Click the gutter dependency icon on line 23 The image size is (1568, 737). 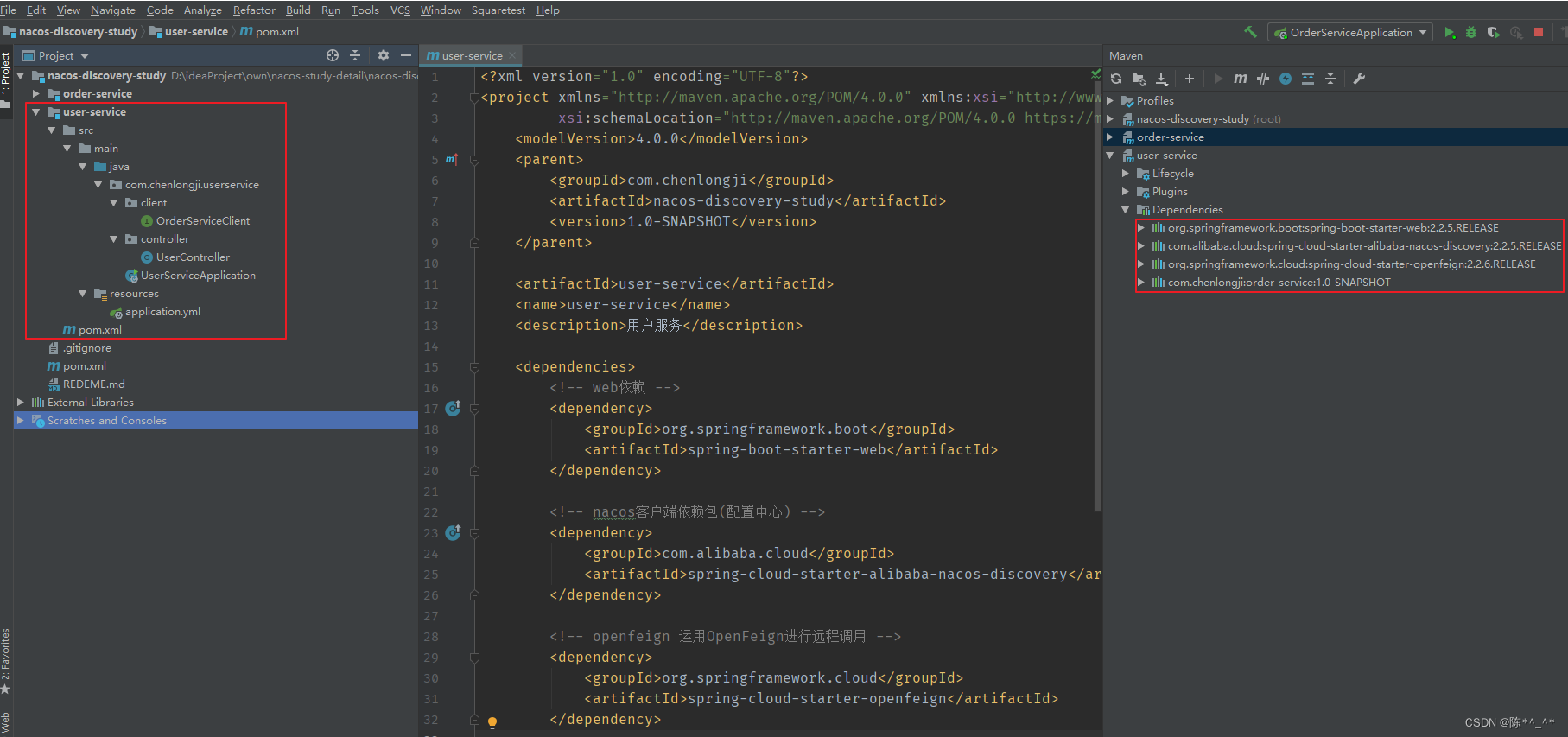(x=453, y=532)
